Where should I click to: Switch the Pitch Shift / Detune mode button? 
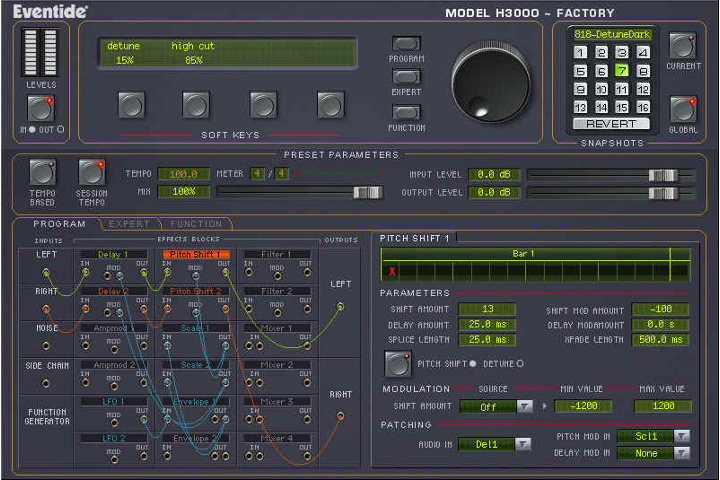coord(397,363)
